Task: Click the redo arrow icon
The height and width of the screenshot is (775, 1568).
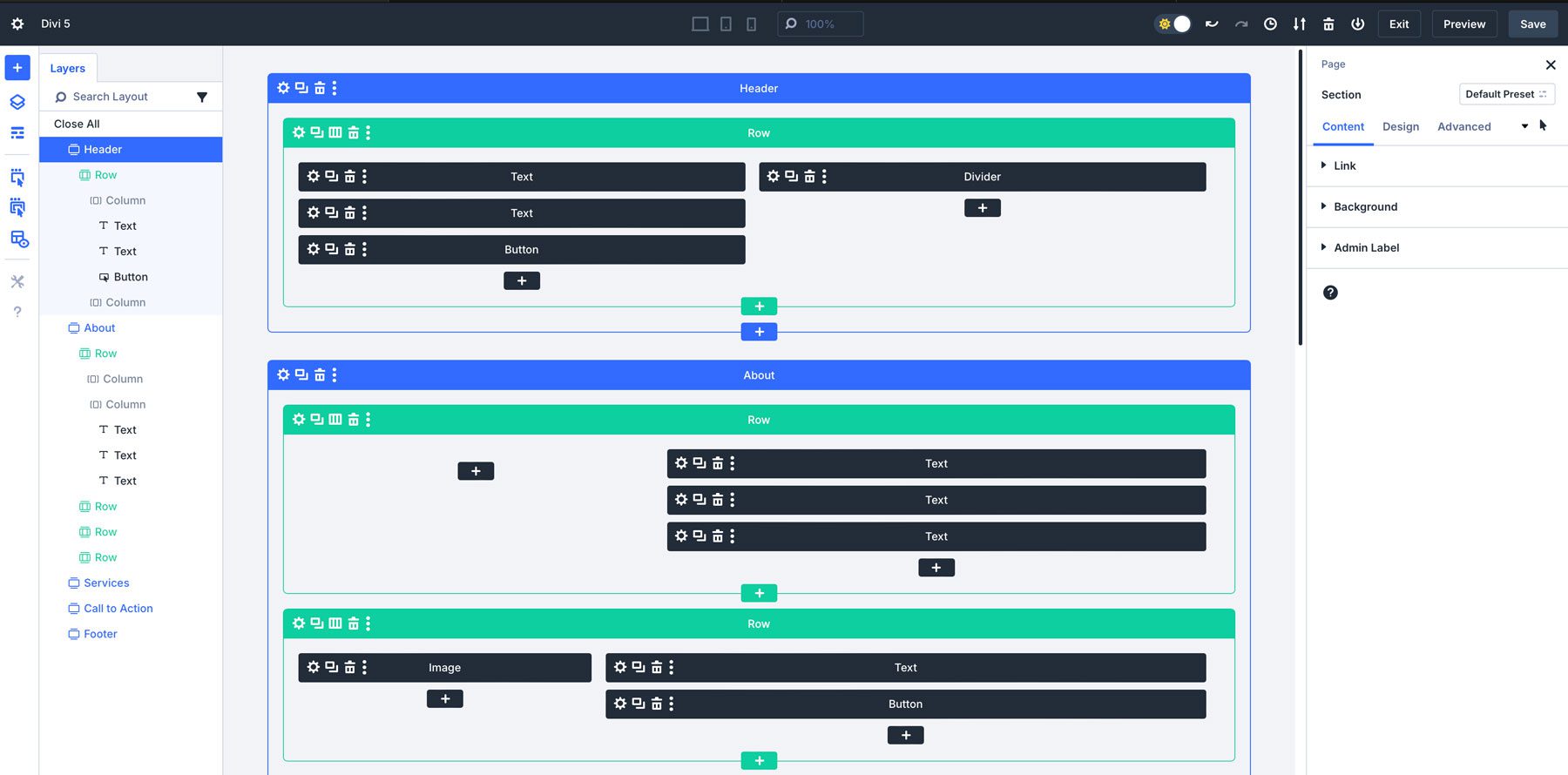Action: pyautogui.click(x=1241, y=24)
